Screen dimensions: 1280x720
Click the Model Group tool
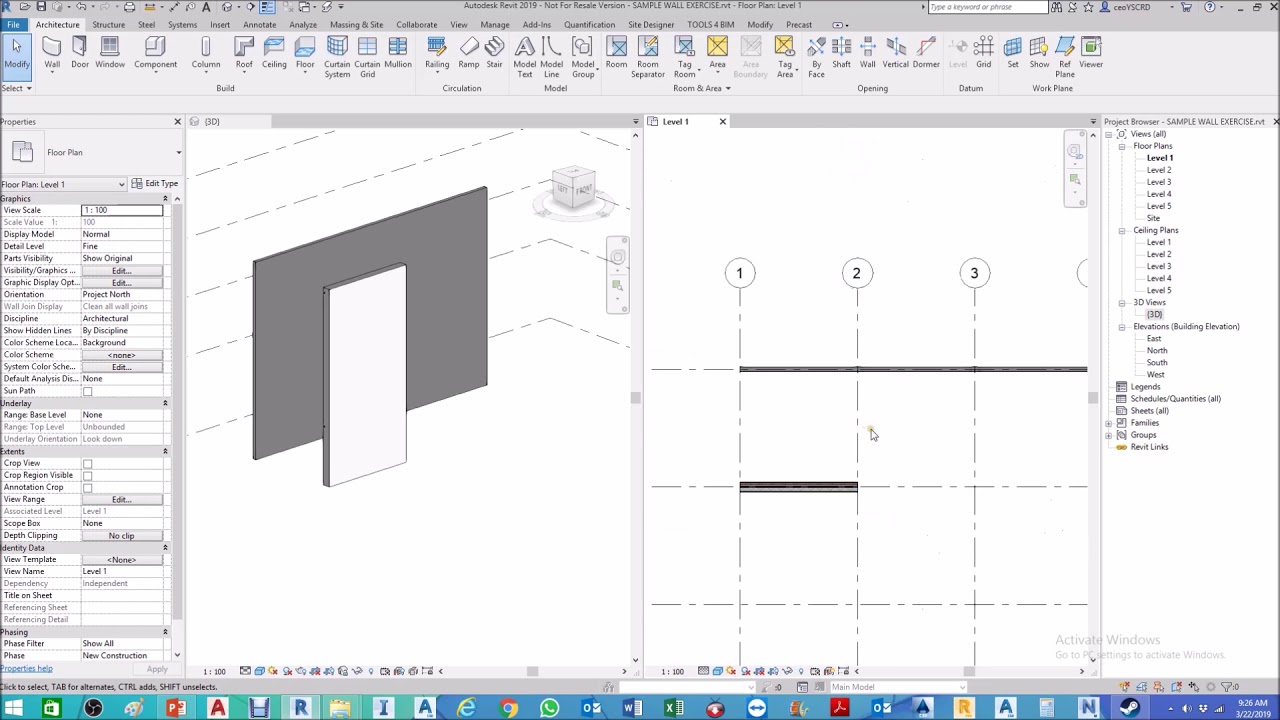click(583, 57)
